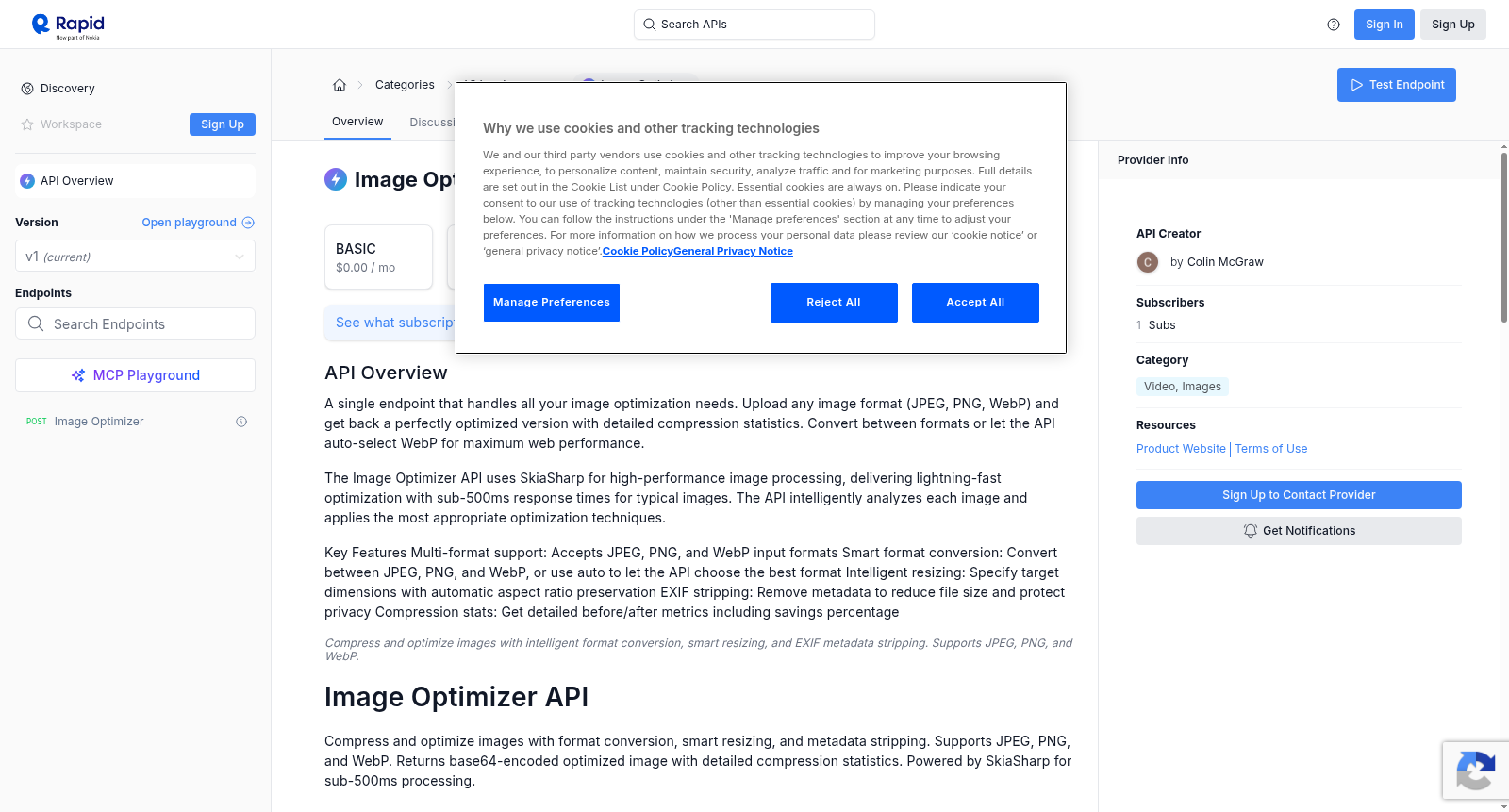Click the Workspace sidebar item

click(x=61, y=124)
